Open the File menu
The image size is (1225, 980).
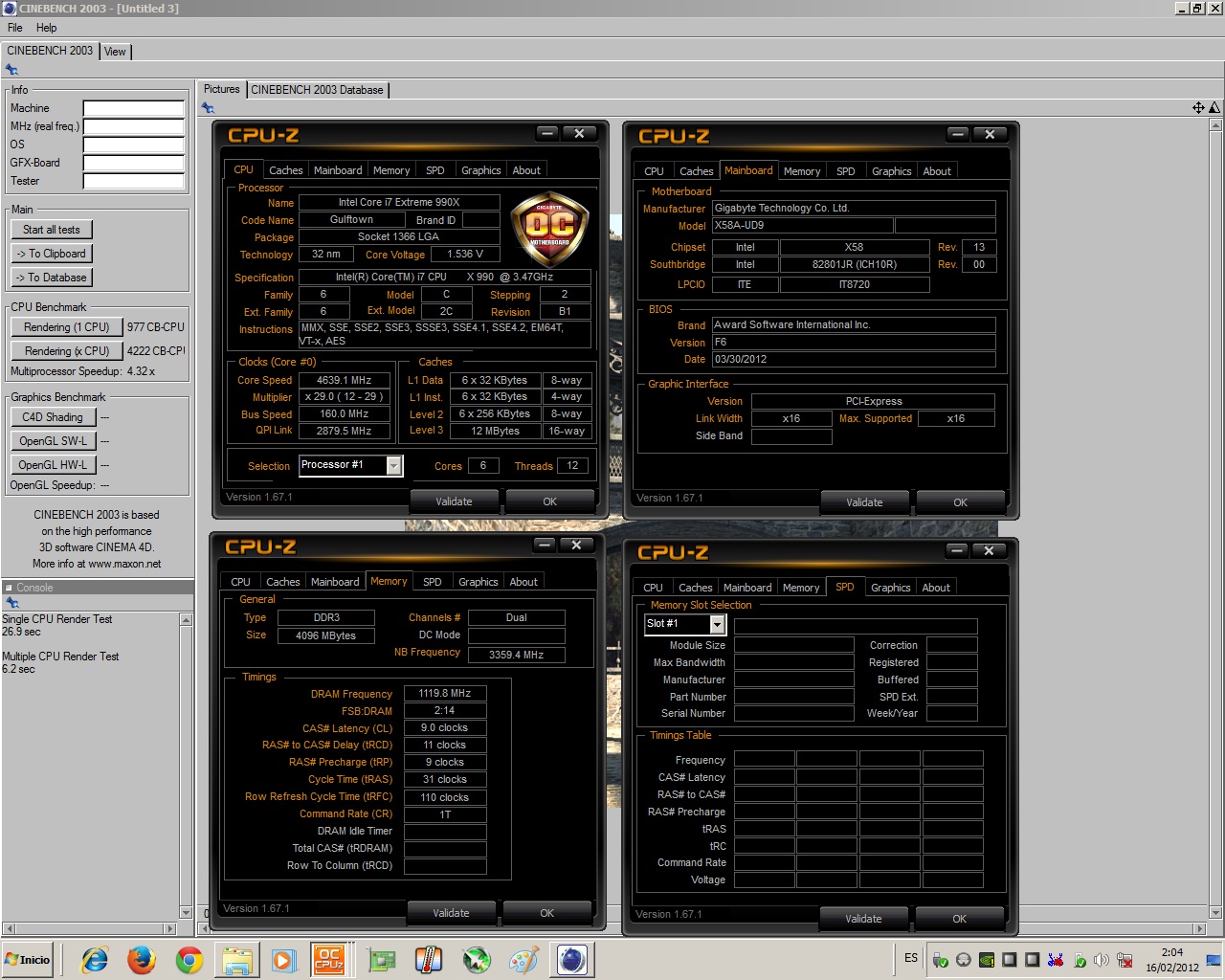15,28
